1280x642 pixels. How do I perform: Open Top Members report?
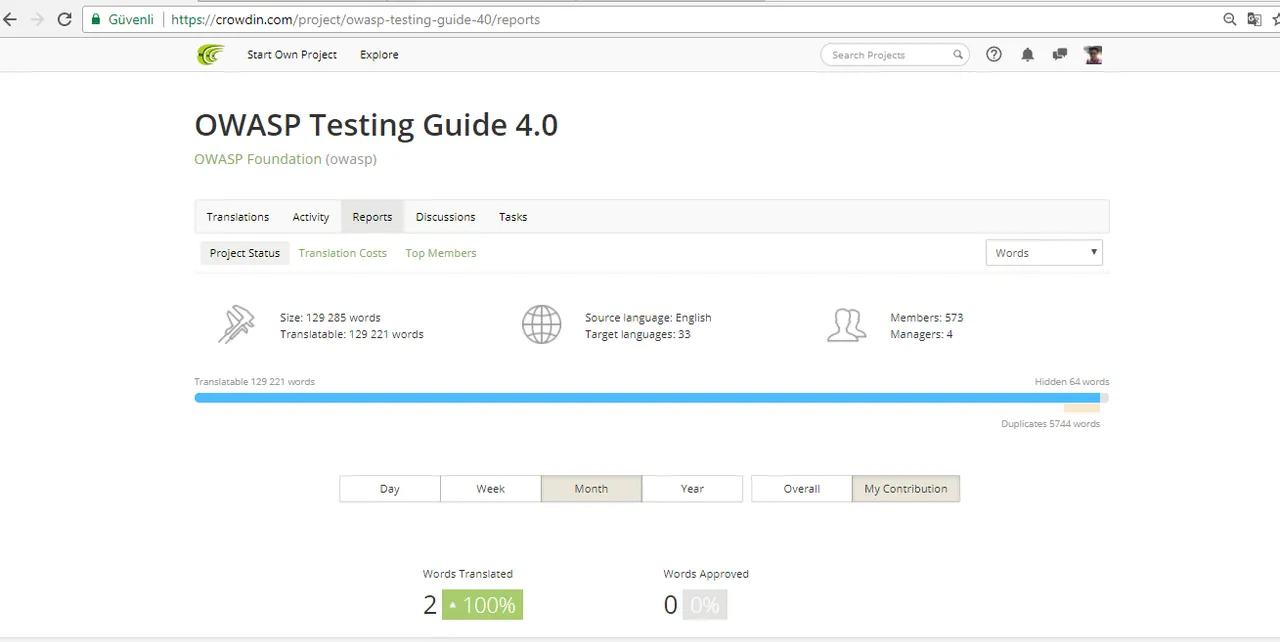click(x=441, y=253)
